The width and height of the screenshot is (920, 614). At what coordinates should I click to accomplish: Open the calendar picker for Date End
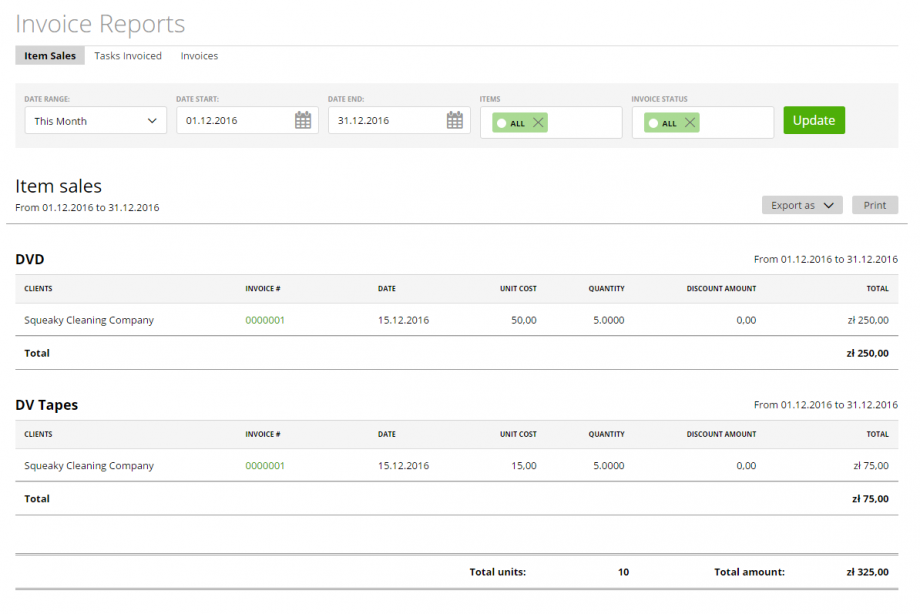click(x=455, y=119)
